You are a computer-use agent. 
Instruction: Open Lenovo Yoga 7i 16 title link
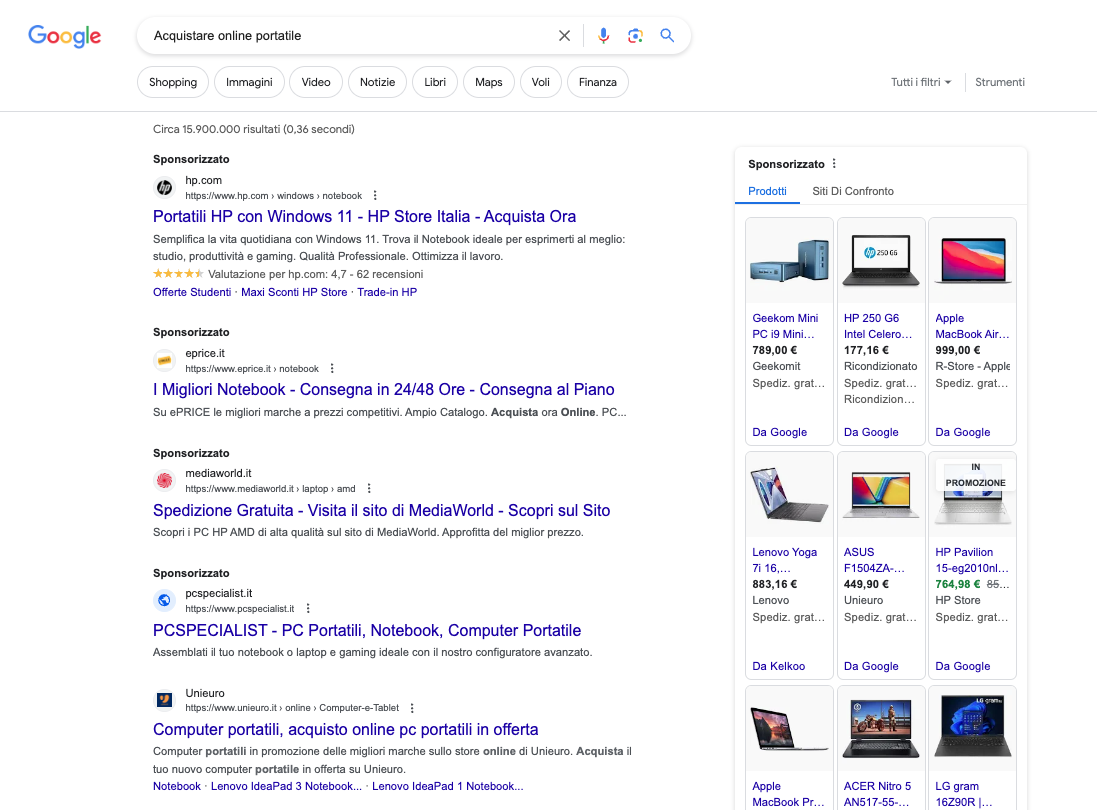tap(784, 560)
